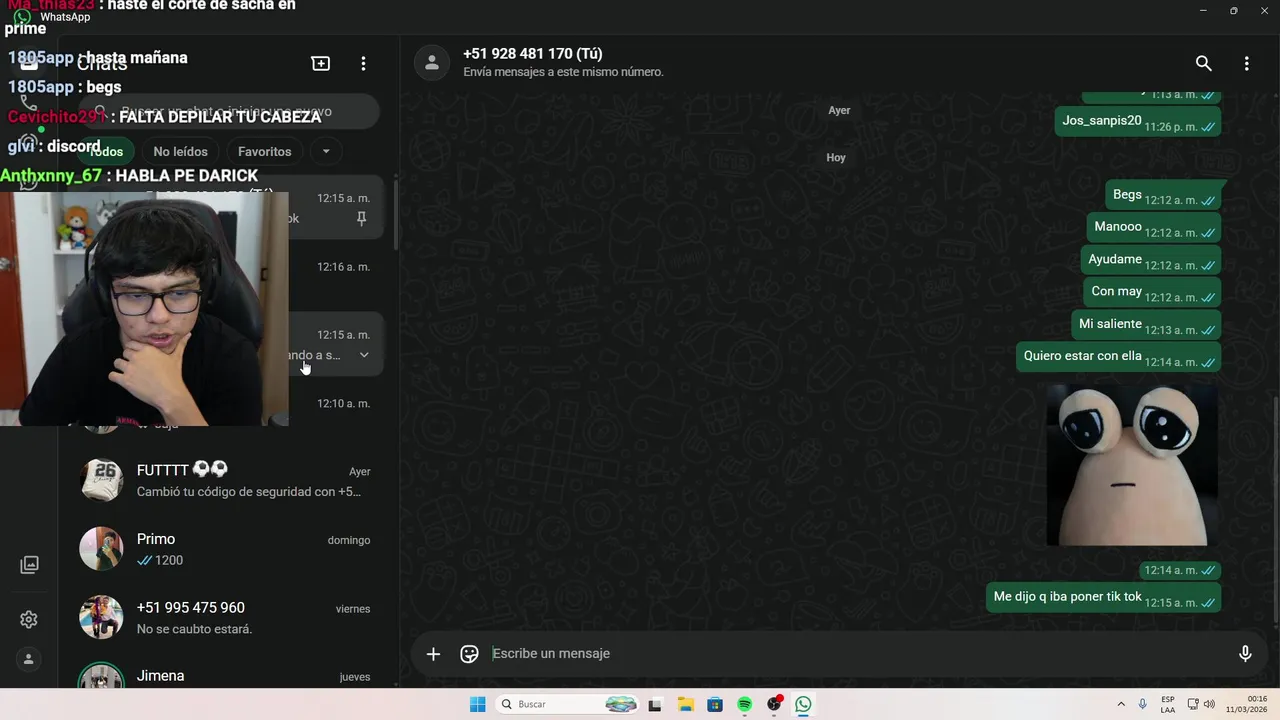The width and height of the screenshot is (1280, 720).
Task: Select the message 'Manooo'
Action: [1154, 227]
